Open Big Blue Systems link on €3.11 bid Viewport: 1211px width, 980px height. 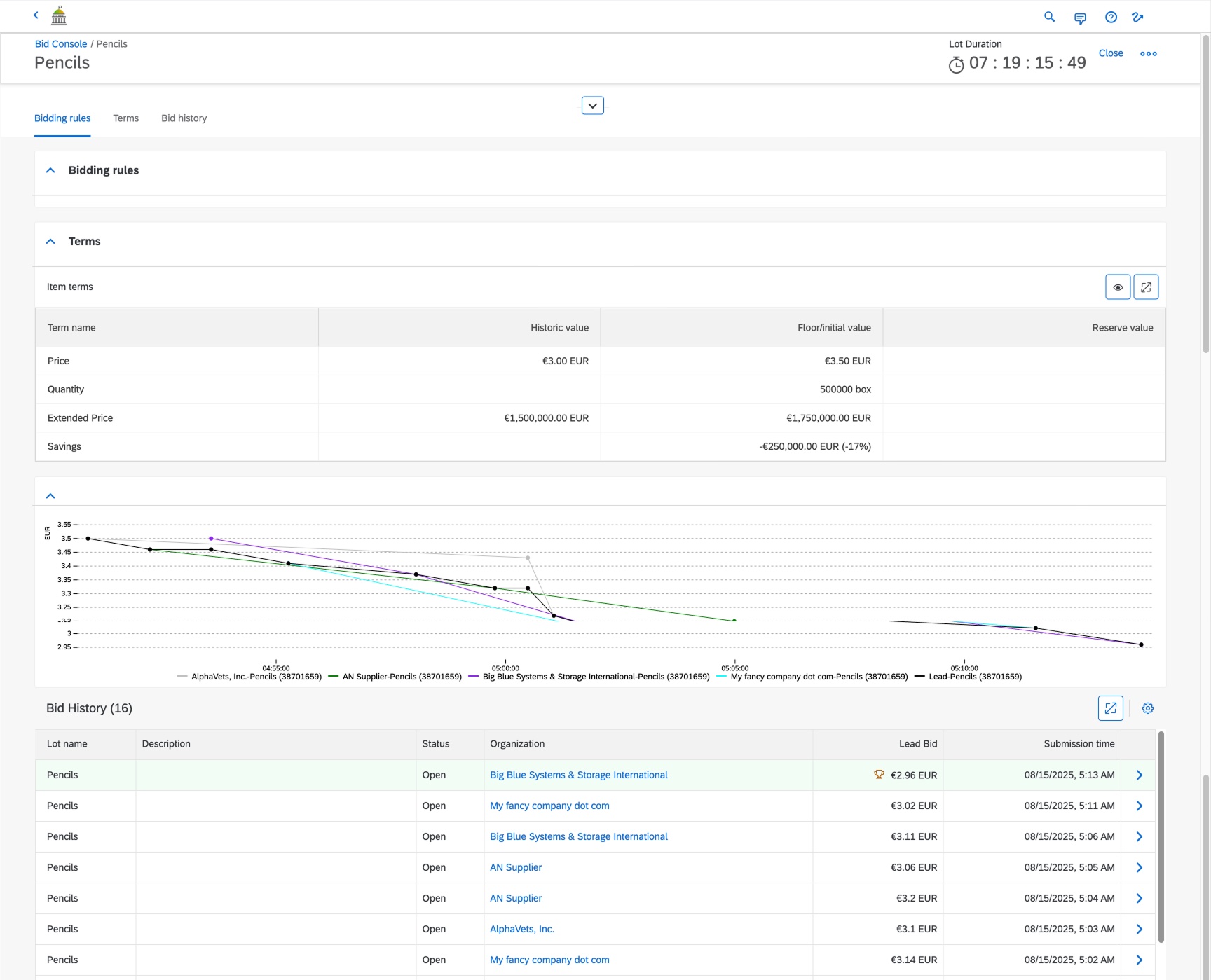coord(579,836)
